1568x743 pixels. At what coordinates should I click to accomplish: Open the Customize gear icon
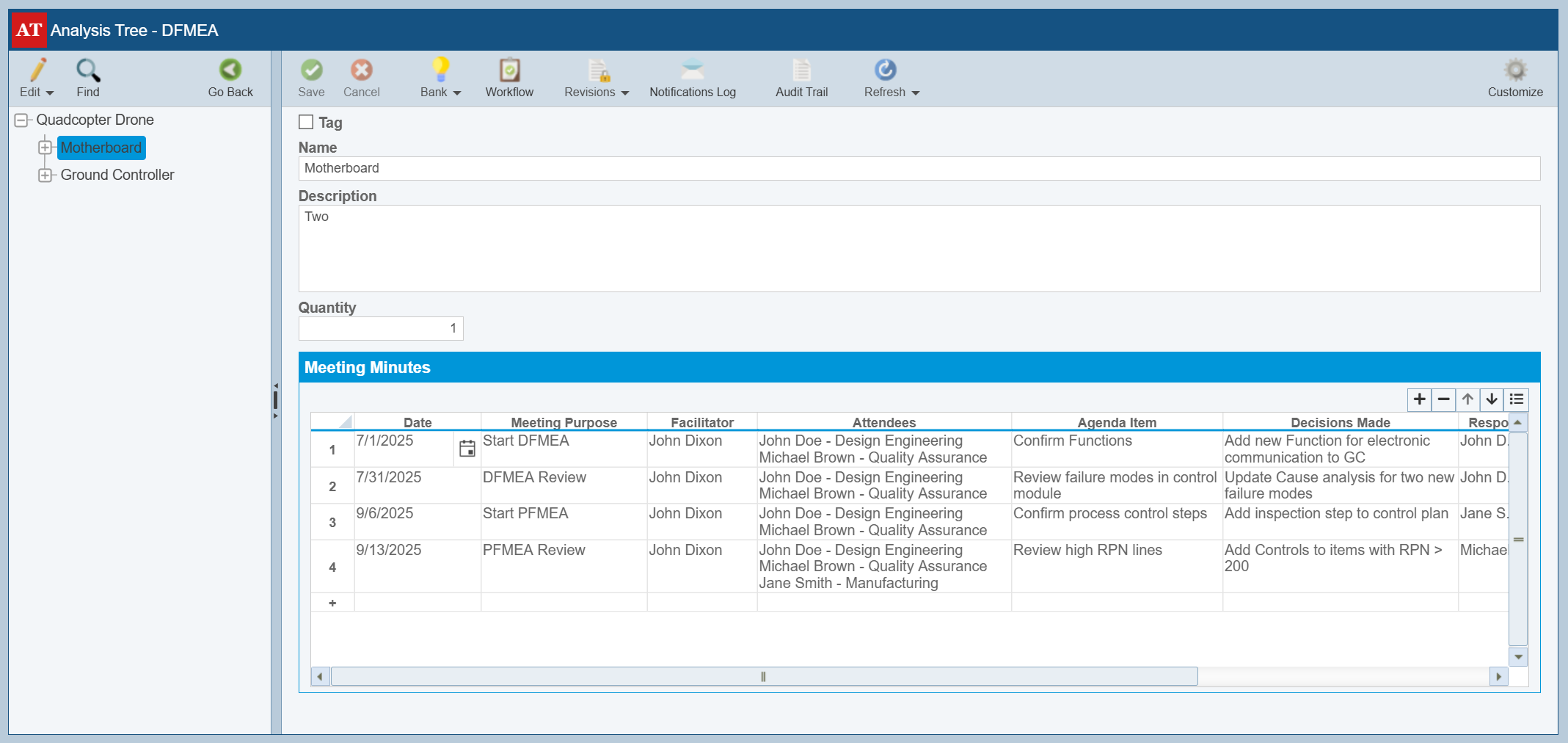tap(1515, 70)
